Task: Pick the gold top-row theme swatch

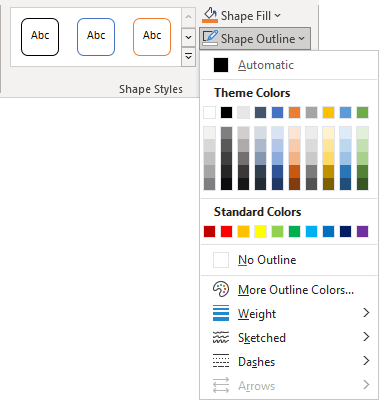Action: pyautogui.click(x=328, y=113)
